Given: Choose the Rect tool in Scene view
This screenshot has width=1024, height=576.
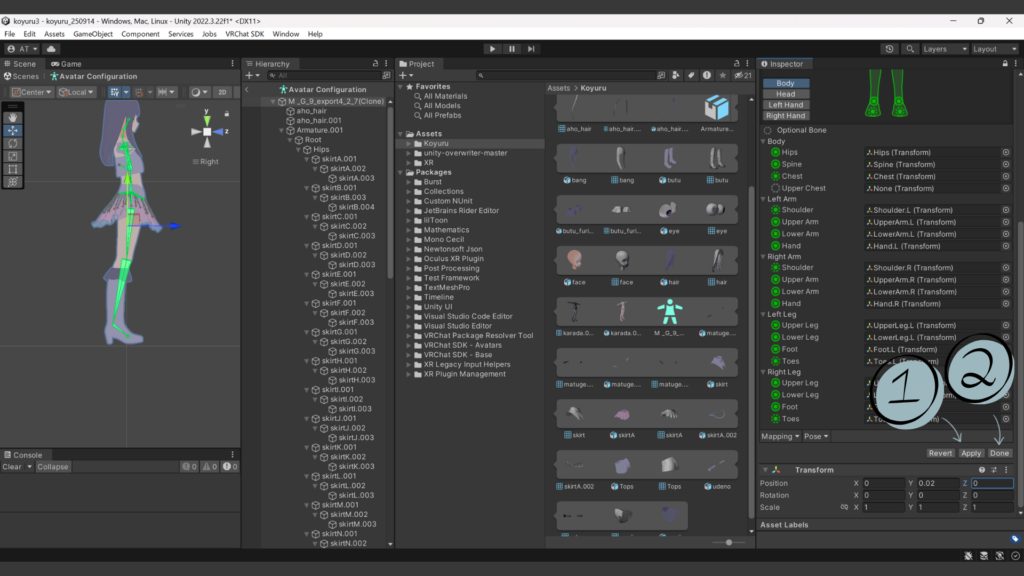Looking at the screenshot, I should pos(13,169).
